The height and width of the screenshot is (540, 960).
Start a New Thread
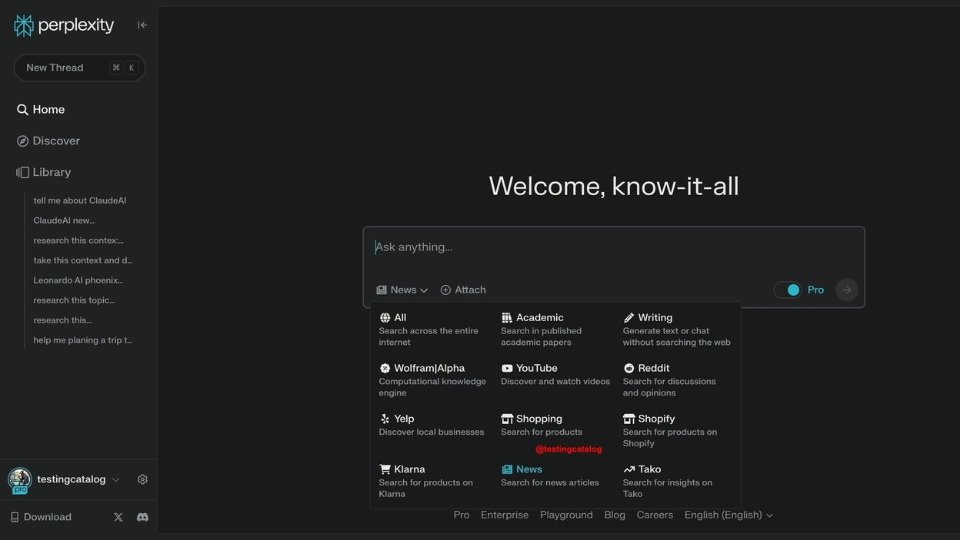(x=80, y=68)
